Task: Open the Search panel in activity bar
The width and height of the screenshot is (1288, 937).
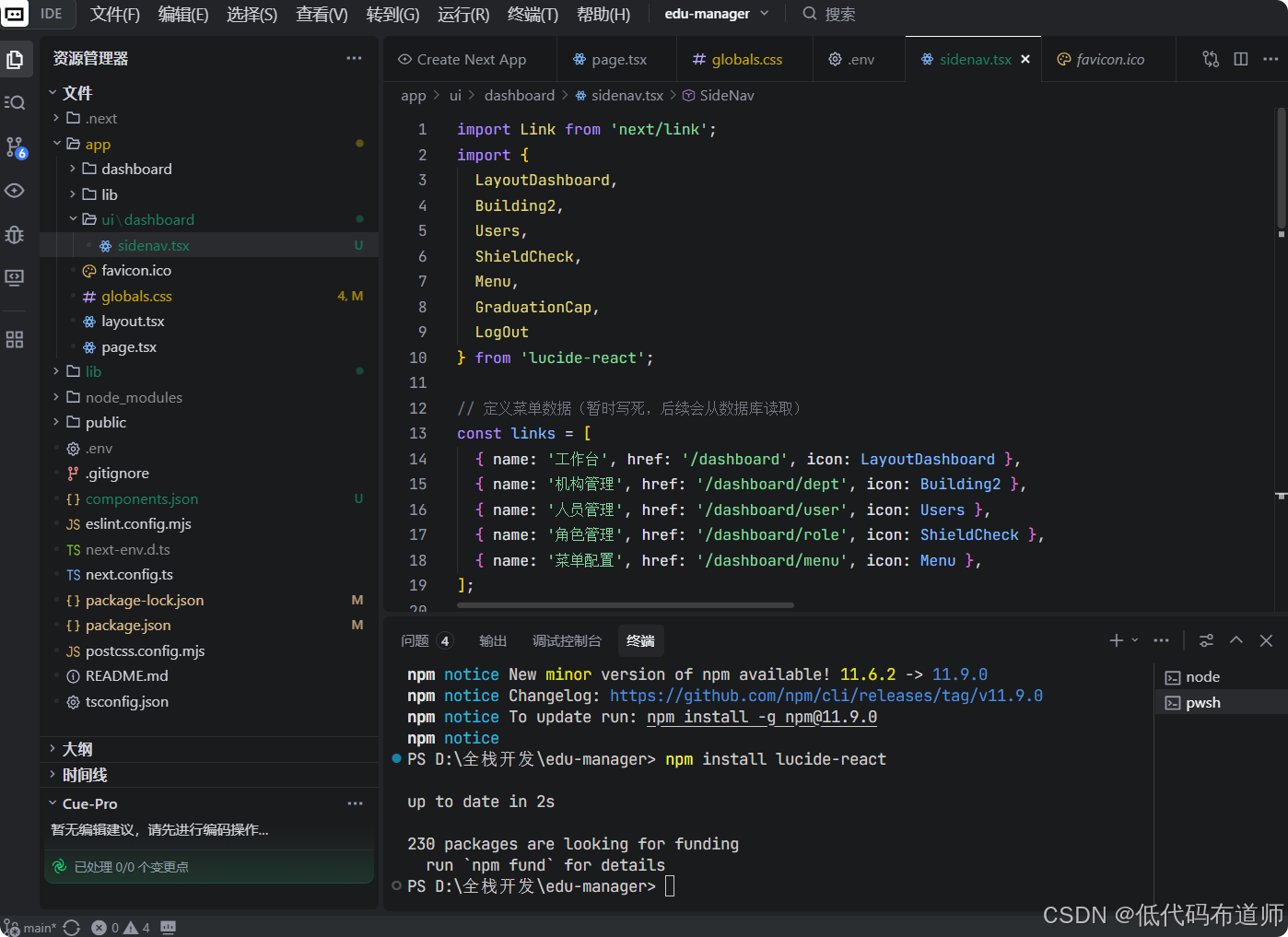Action: click(x=15, y=102)
